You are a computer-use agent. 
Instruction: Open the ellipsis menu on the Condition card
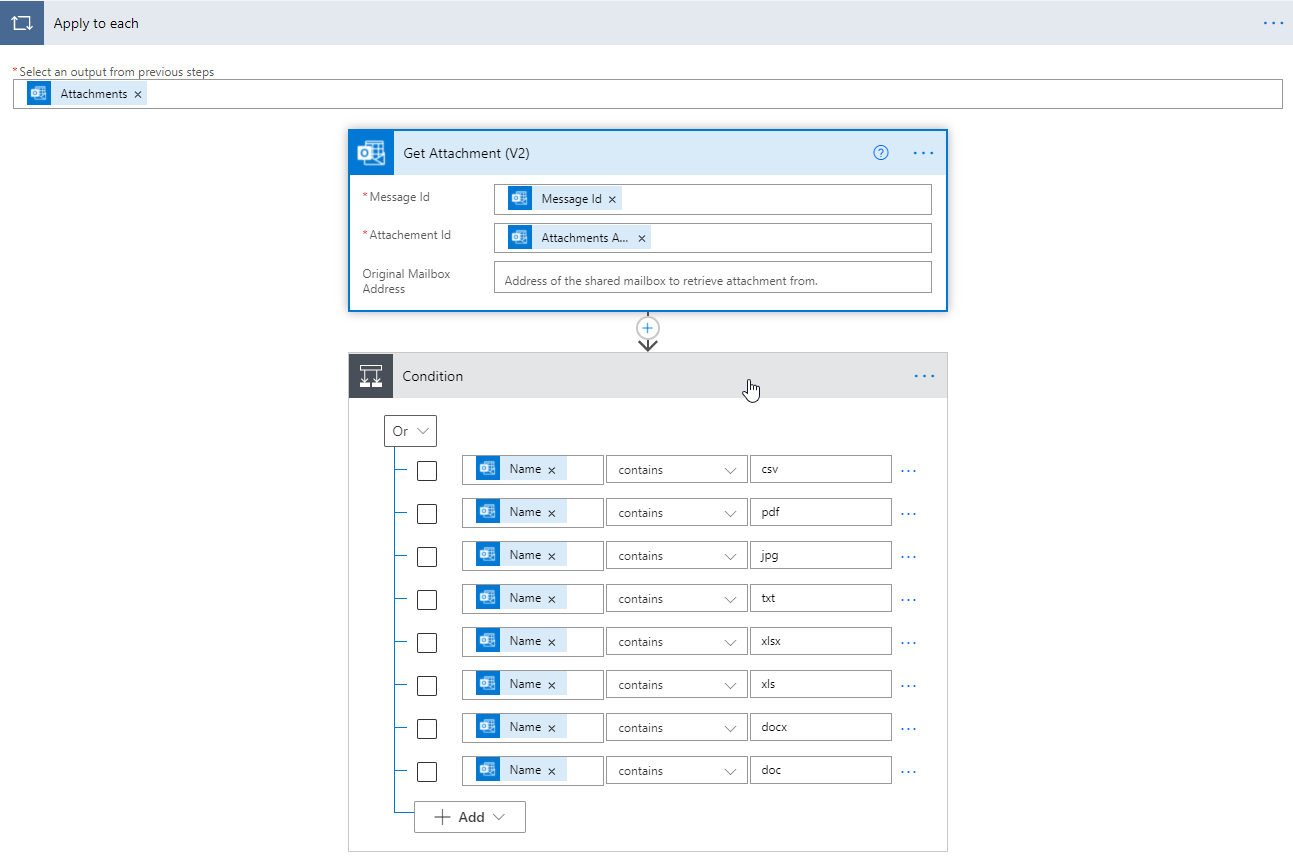(x=922, y=376)
